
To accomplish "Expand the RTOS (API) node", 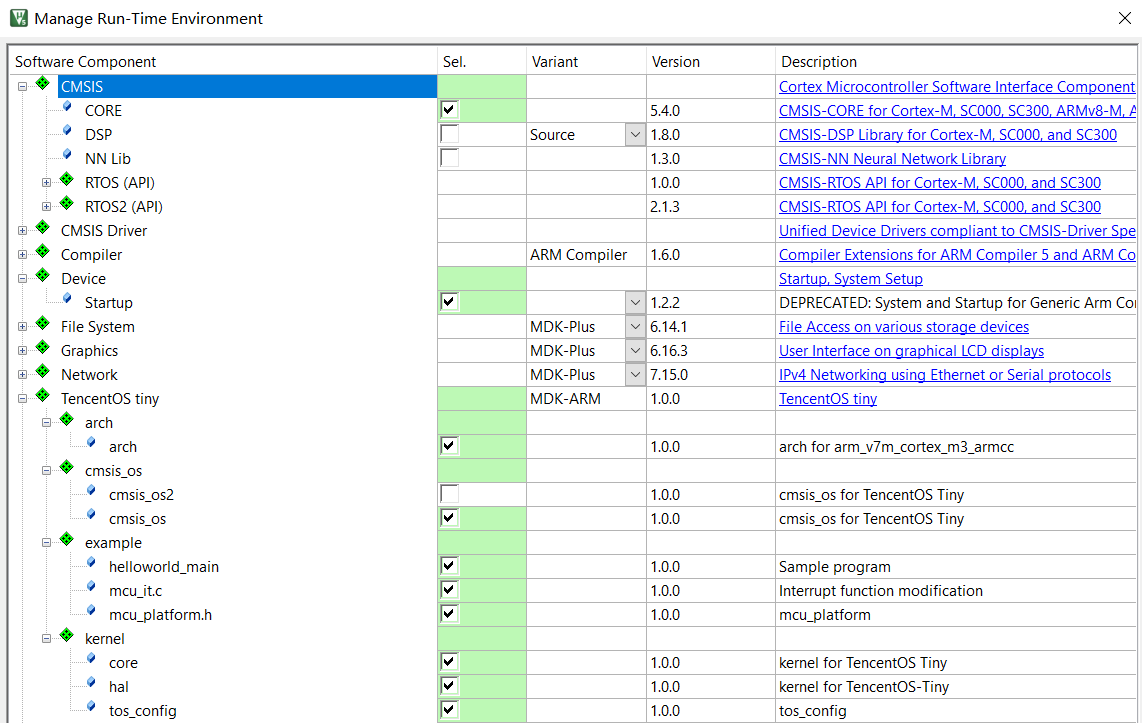I will point(47,183).
